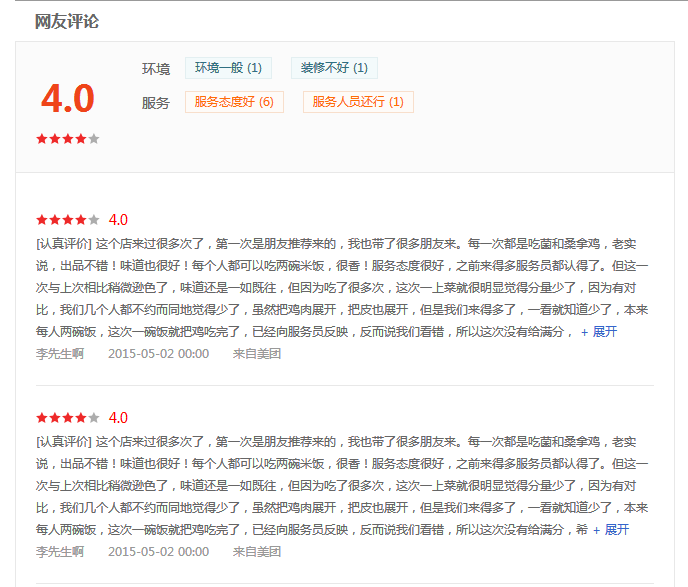Click the second review's star rating
Image resolution: width=688 pixels, height=587 pixels.
point(68,417)
